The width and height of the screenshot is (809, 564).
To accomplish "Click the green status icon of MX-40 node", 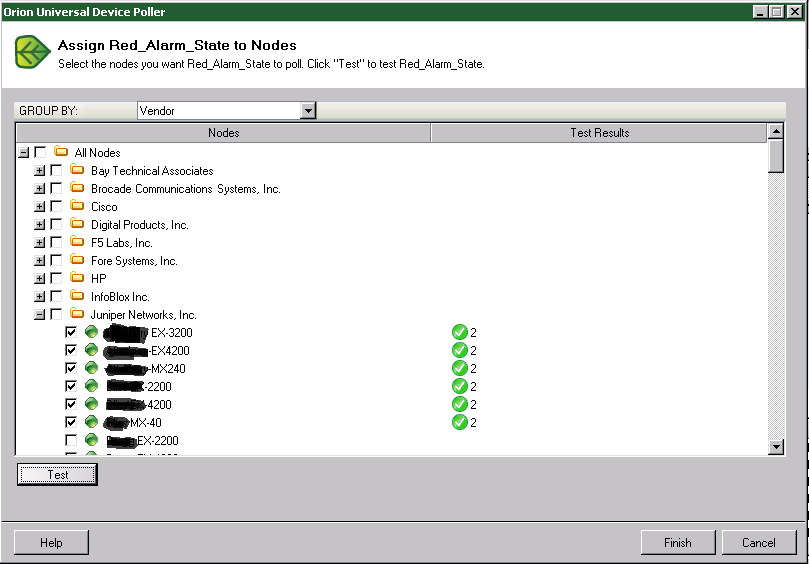I will 91,422.
